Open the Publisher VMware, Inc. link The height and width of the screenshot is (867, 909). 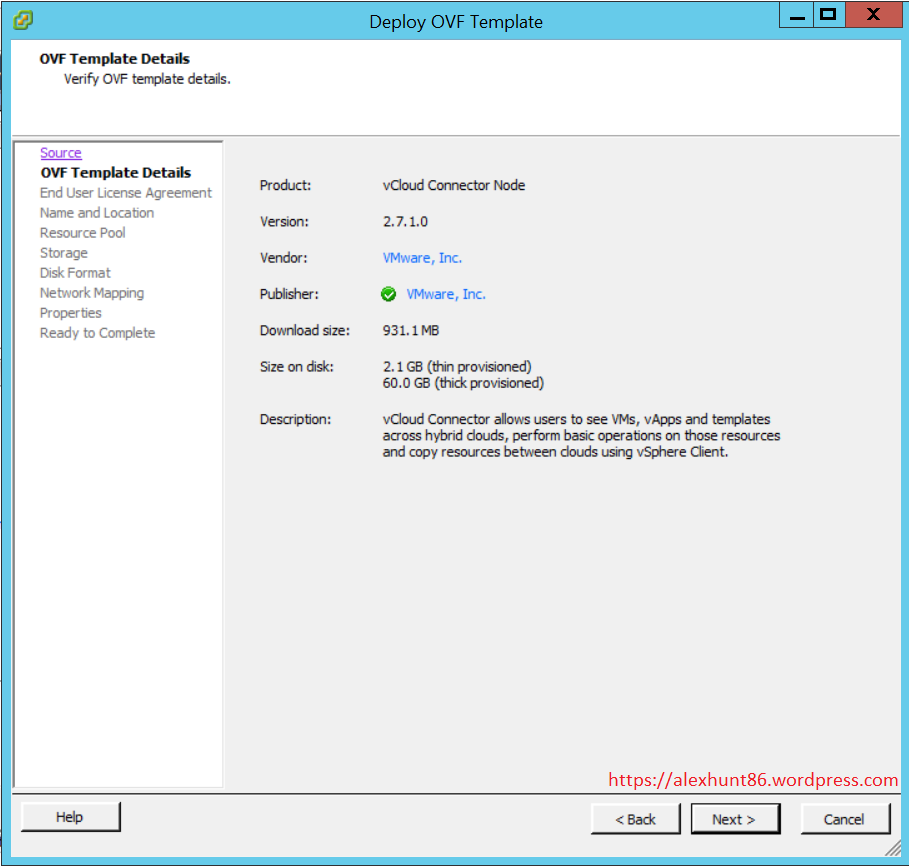click(446, 294)
